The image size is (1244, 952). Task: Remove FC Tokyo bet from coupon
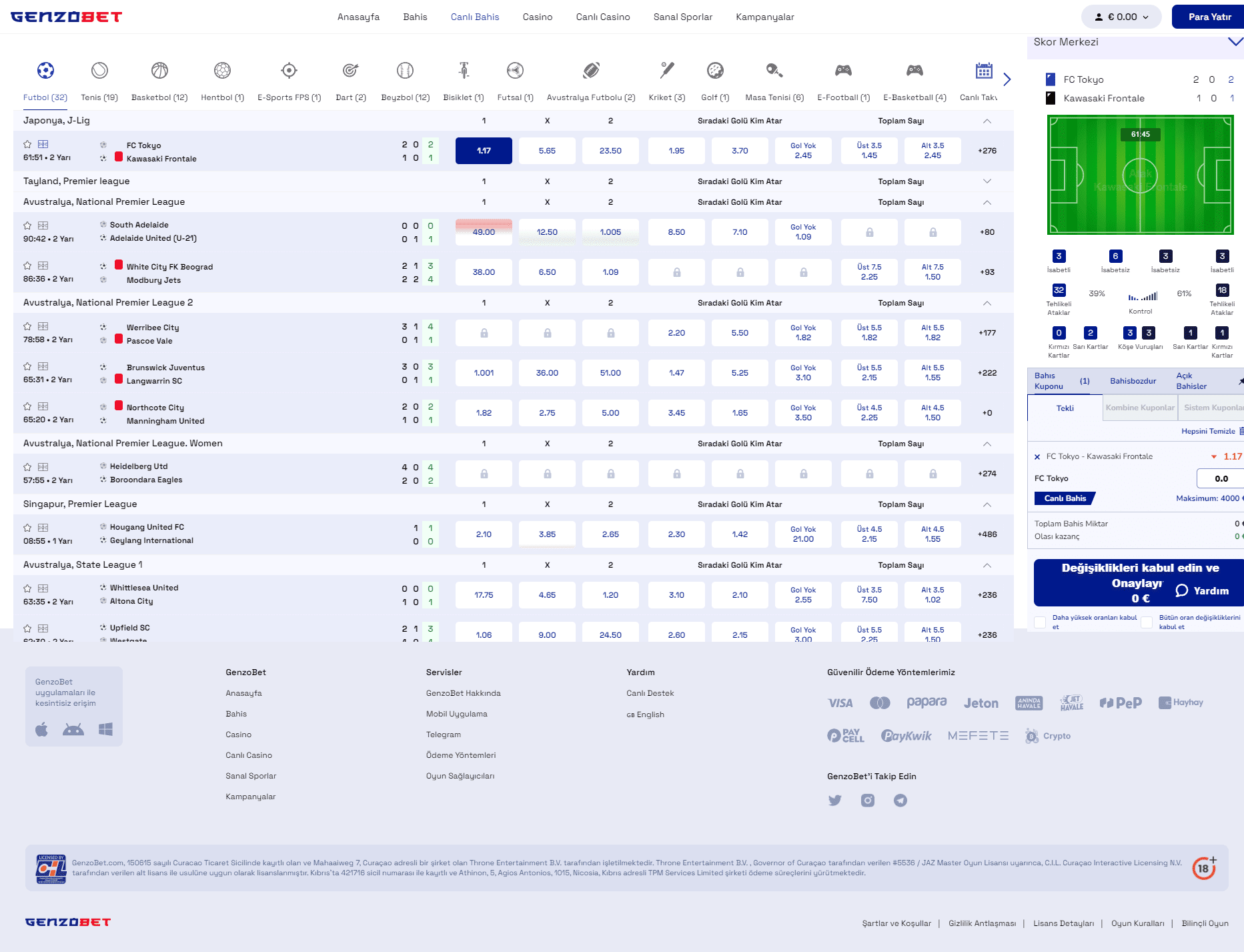click(x=1037, y=457)
